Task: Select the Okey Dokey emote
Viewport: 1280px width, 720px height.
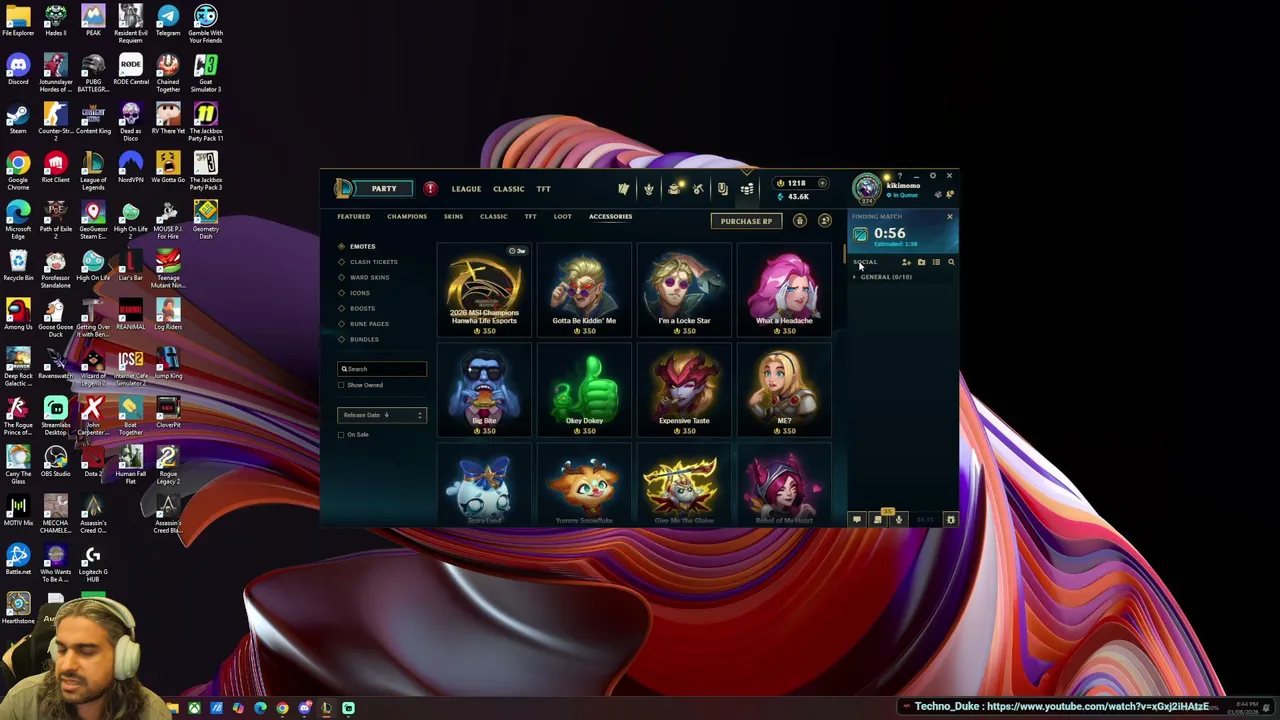Action: pyautogui.click(x=584, y=391)
